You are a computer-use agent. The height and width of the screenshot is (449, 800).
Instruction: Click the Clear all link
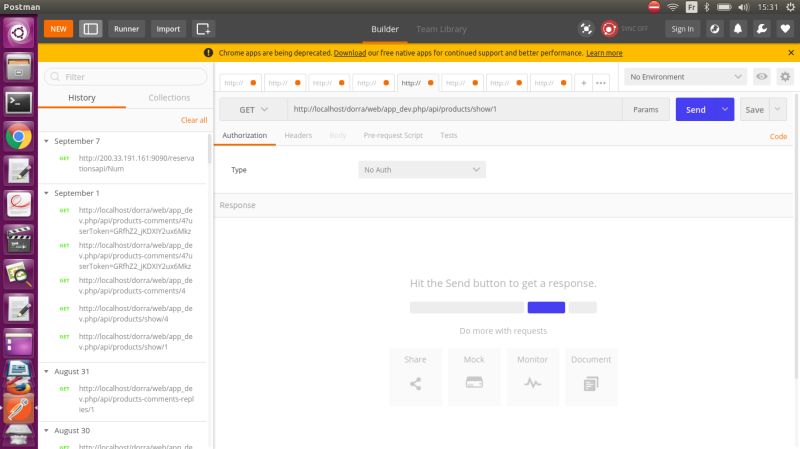194,120
